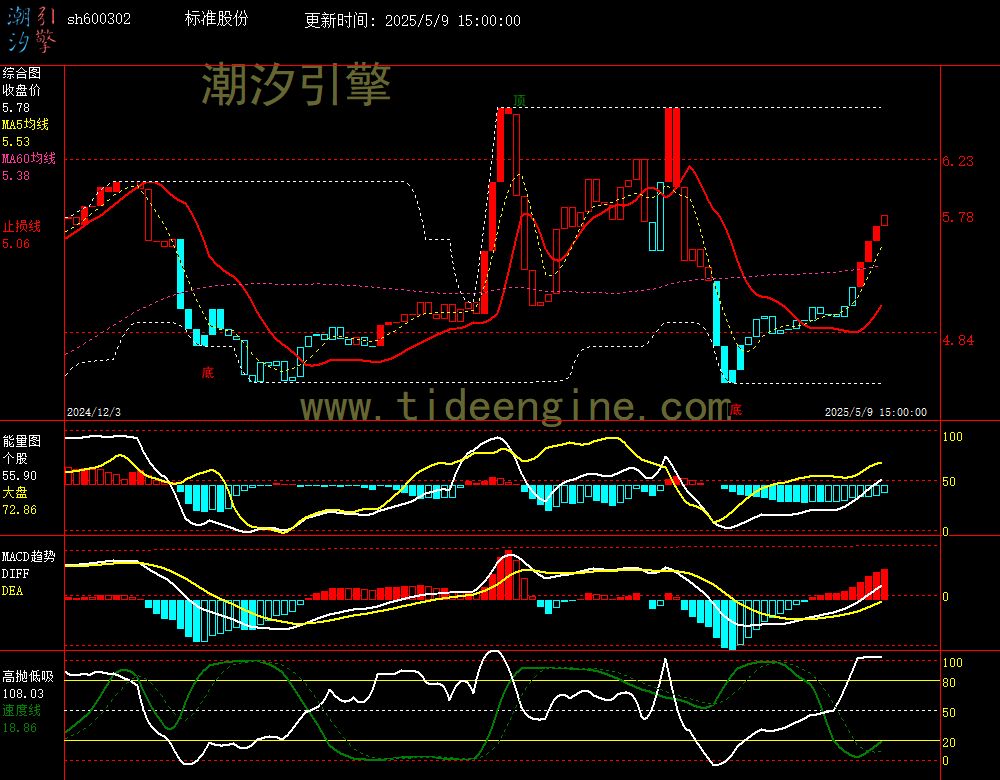Click the end date 2025/5/9 15:00:00 below the chart

[x=876, y=412]
